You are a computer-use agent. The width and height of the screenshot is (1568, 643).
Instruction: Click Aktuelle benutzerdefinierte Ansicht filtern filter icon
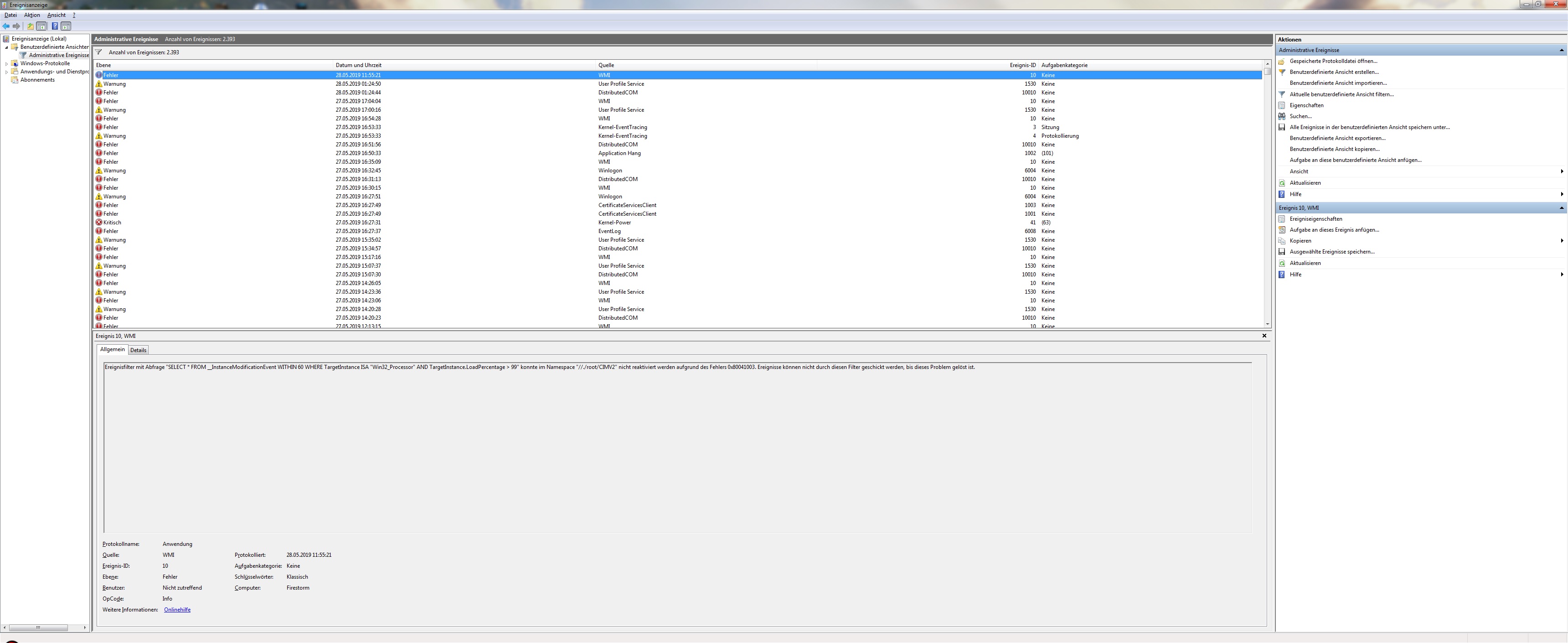[1282, 94]
